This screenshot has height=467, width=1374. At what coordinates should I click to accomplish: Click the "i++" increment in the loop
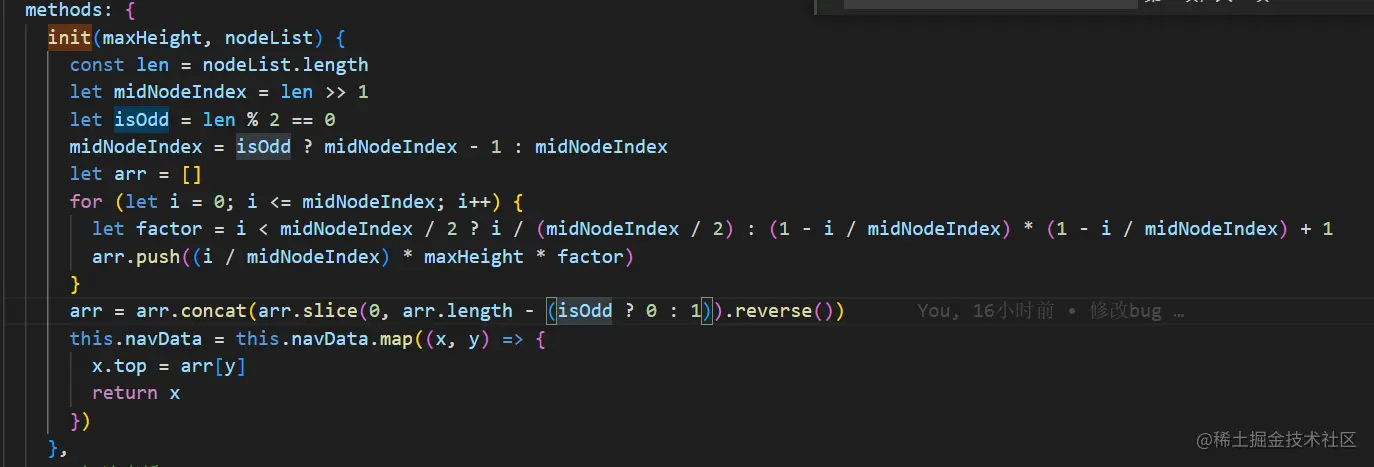point(474,202)
